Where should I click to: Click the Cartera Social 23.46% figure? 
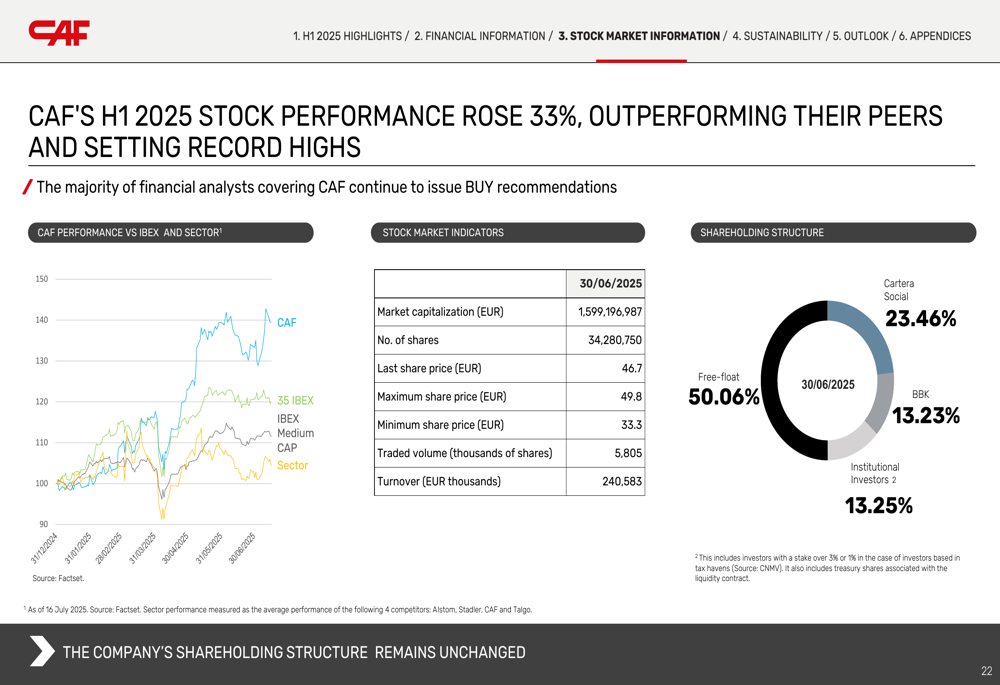(920, 318)
